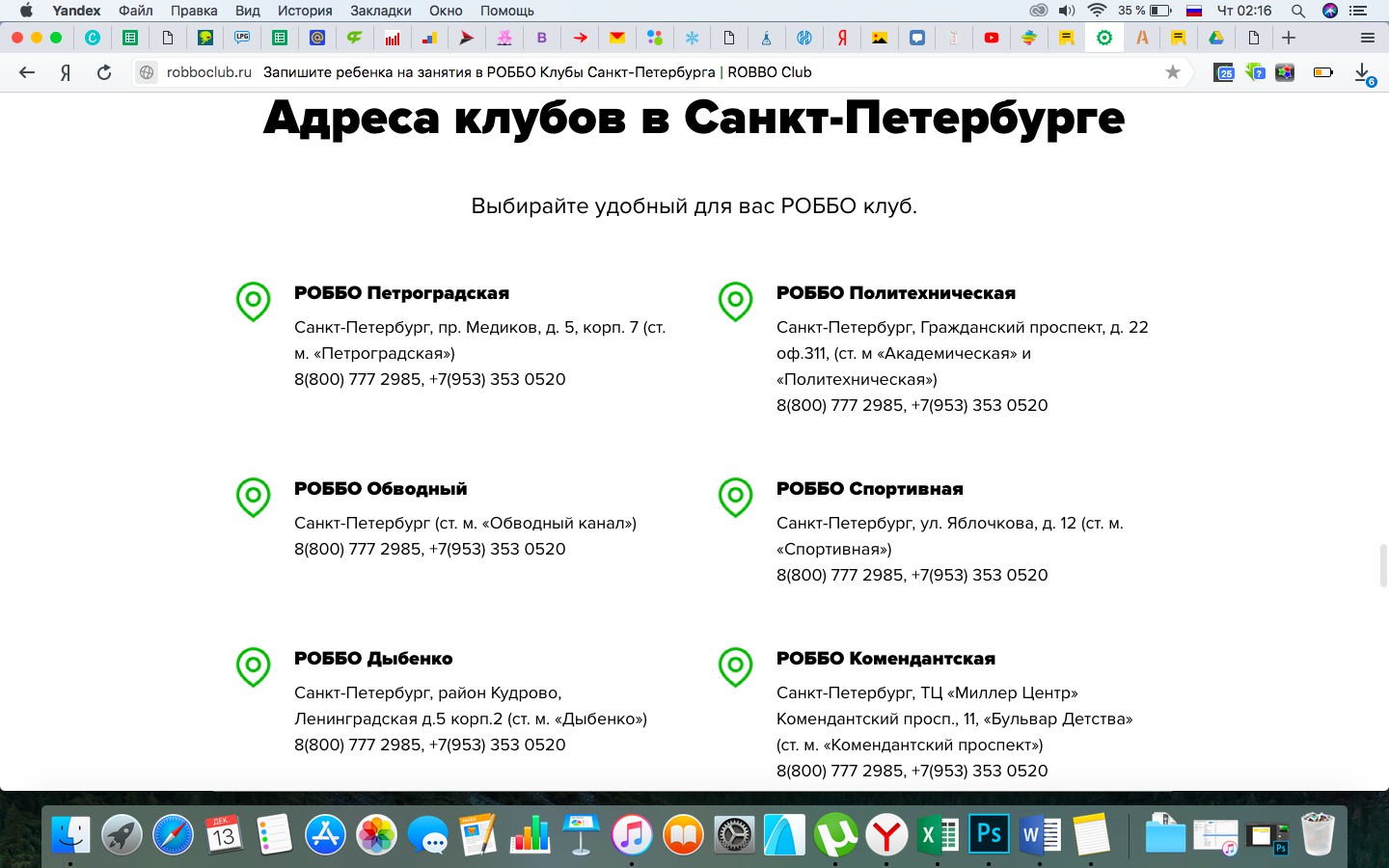The width and height of the screenshot is (1389, 868).
Task: Switch to the red Я Yandex tab
Action: point(842,38)
